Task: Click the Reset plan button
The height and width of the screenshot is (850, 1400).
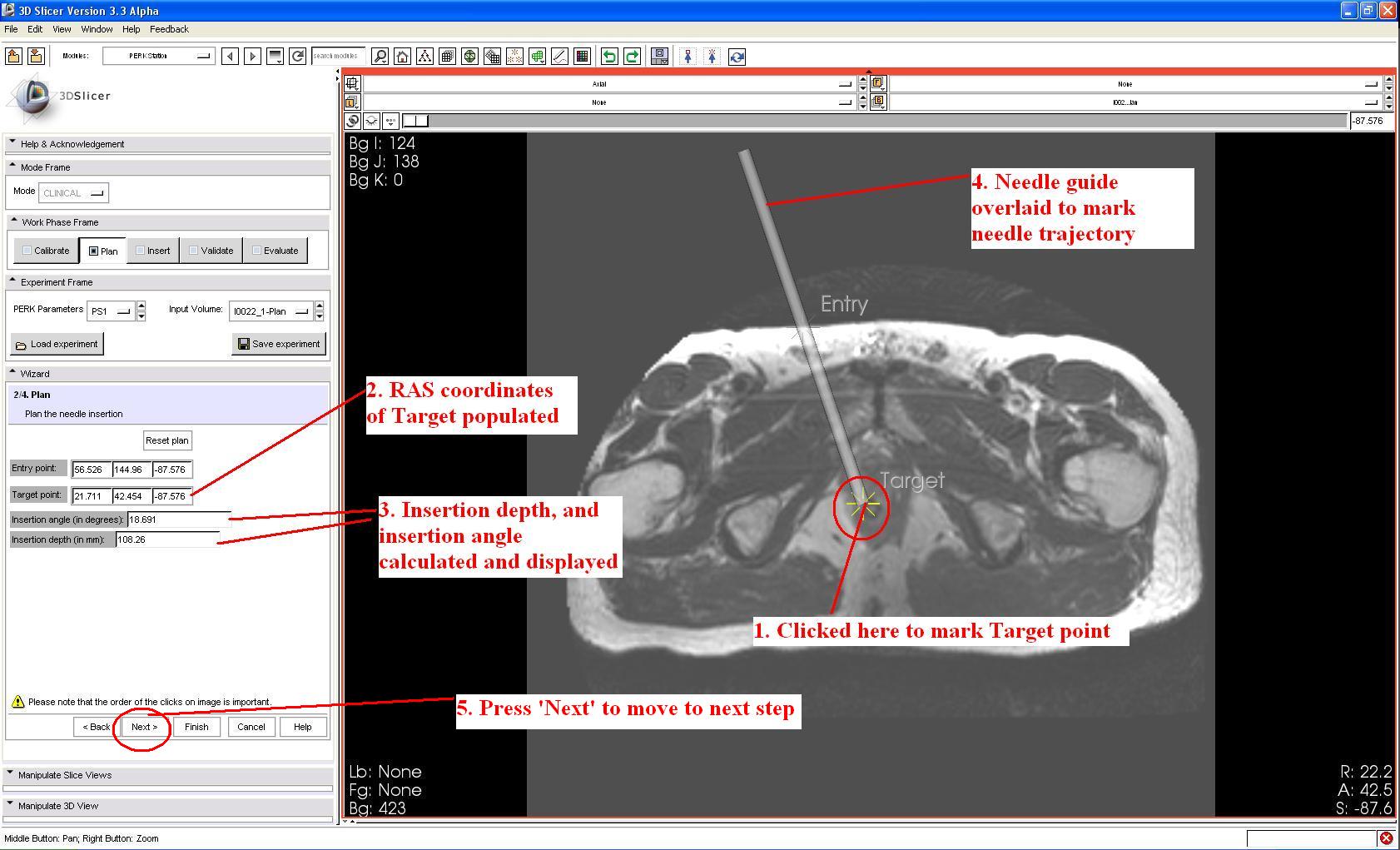Action: (166, 440)
